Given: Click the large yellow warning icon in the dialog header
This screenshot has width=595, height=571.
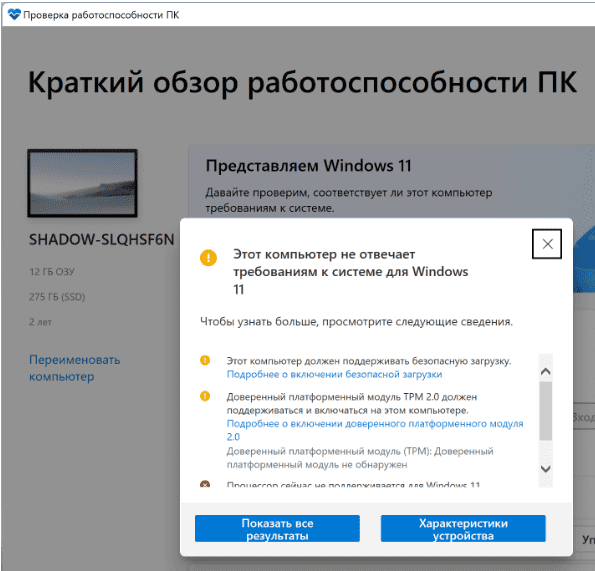Looking at the screenshot, I should (208, 258).
